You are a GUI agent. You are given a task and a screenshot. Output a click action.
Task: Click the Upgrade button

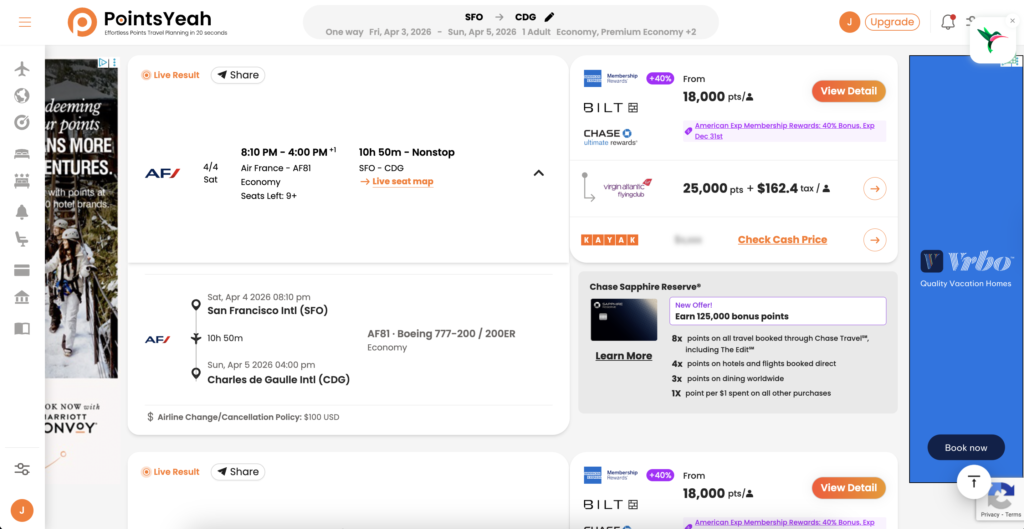click(892, 22)
